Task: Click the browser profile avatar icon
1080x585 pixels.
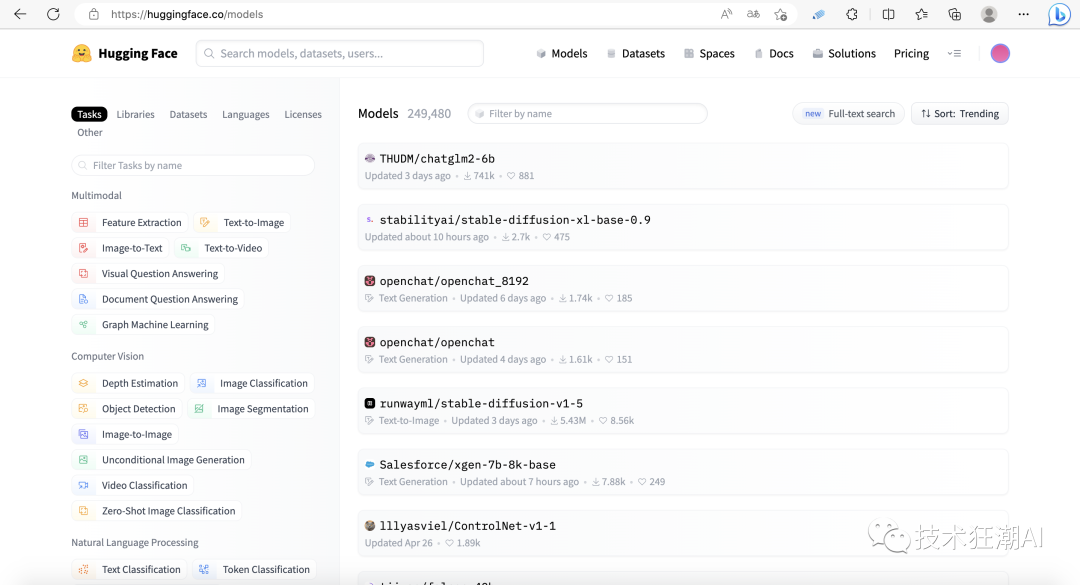Action: pos(988,14)
